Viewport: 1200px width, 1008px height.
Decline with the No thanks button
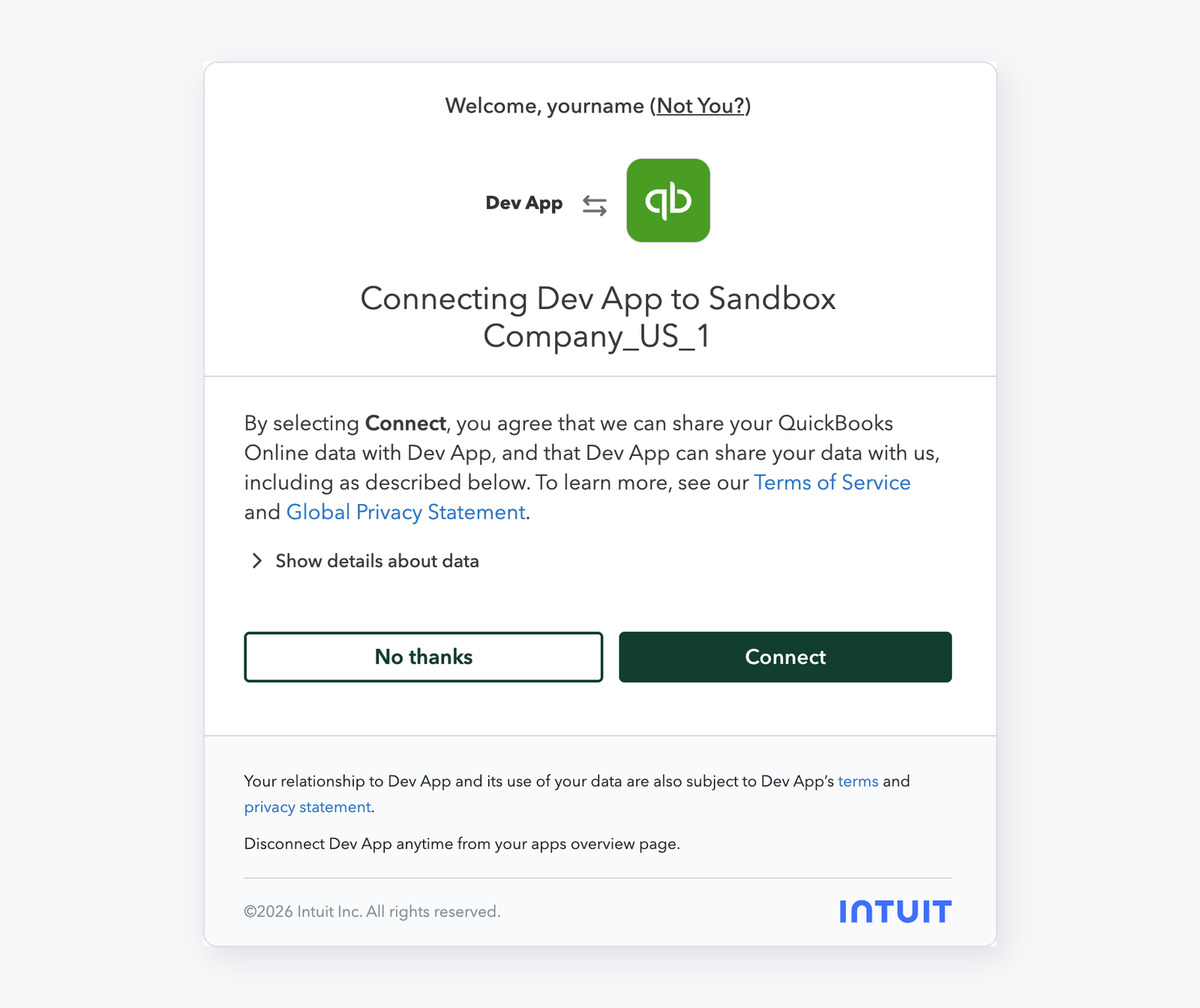tap(424, 657)
